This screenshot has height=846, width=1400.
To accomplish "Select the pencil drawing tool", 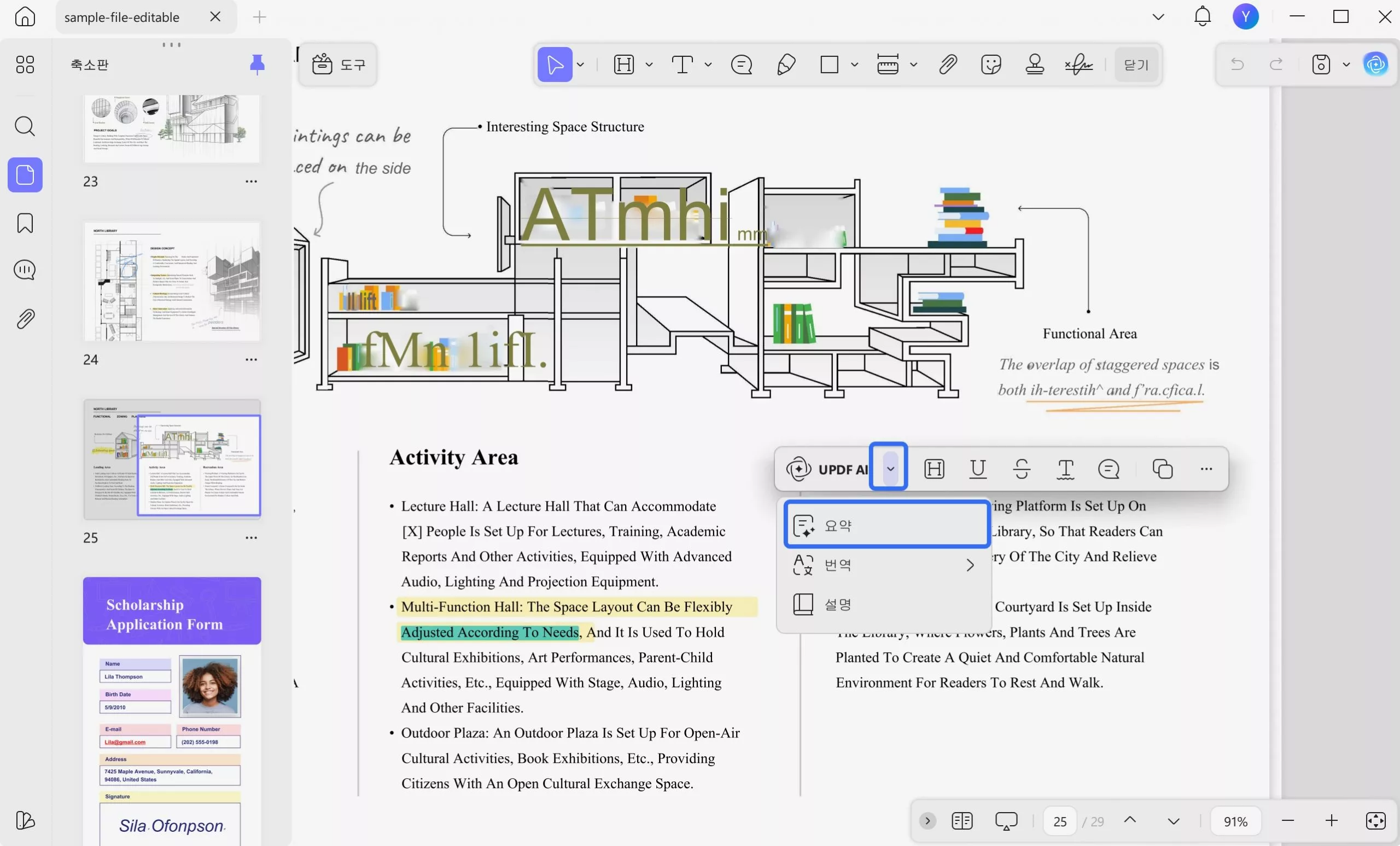I will 786,64.
